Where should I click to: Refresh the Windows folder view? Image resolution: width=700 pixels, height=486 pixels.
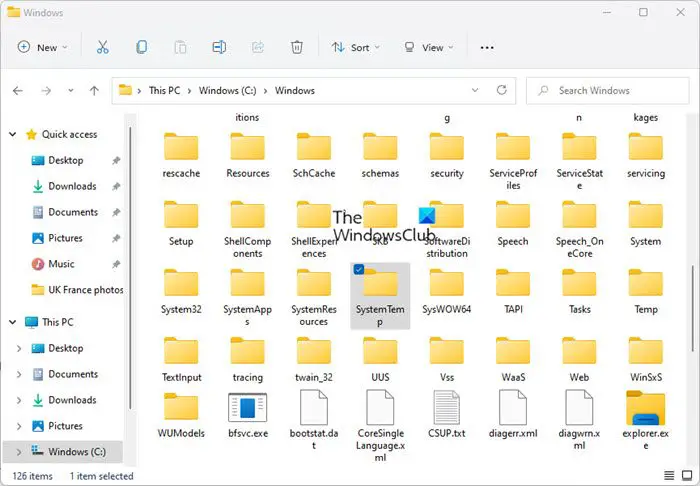pyautogui.click(x=502, y=90)
